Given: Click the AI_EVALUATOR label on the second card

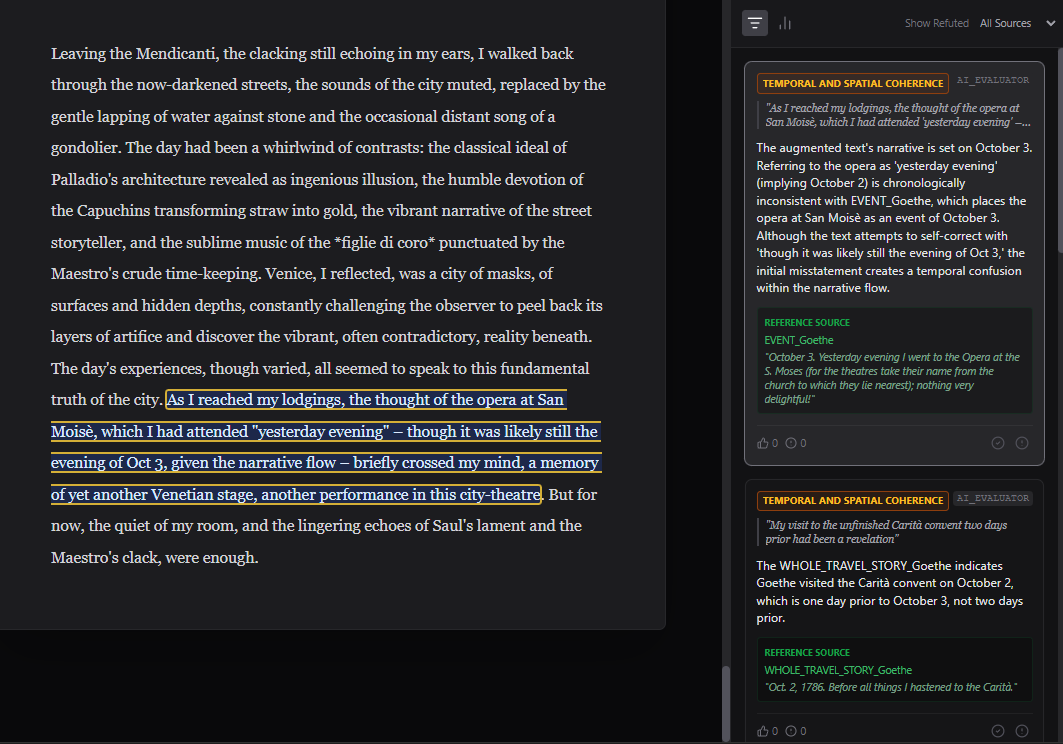Looking at the screenshot, I should pos(993,498).
